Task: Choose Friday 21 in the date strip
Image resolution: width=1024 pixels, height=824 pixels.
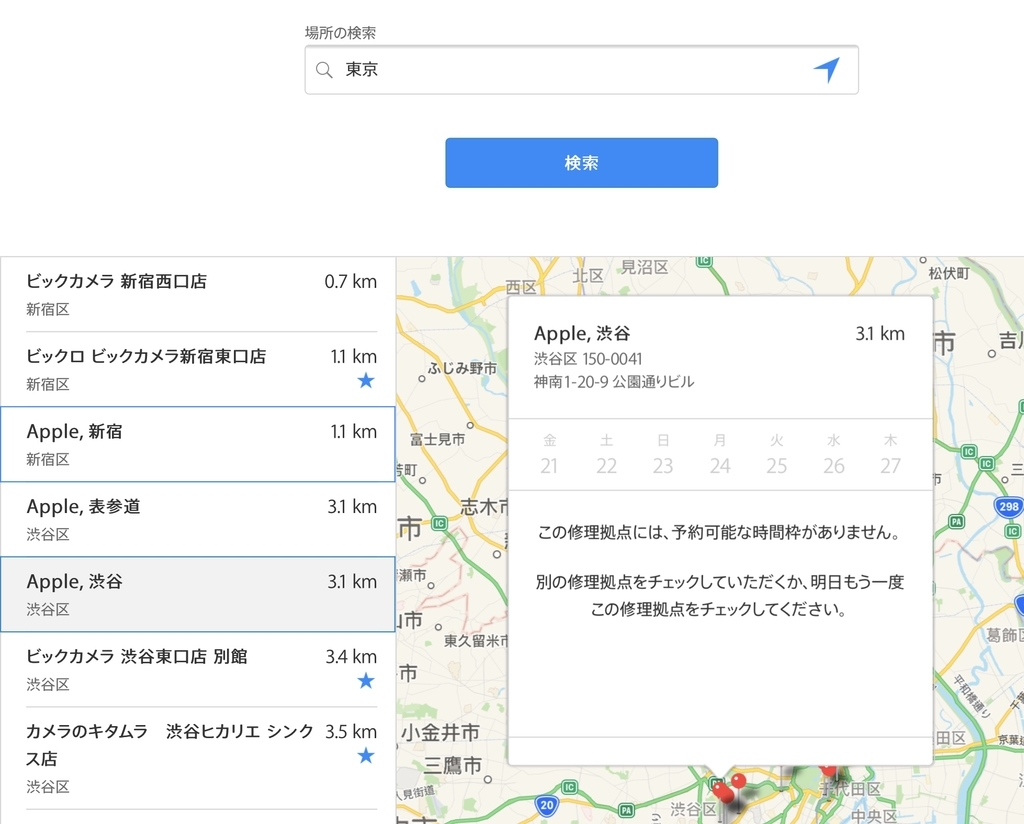Action: pyautogui.click(x=549, y=454)
